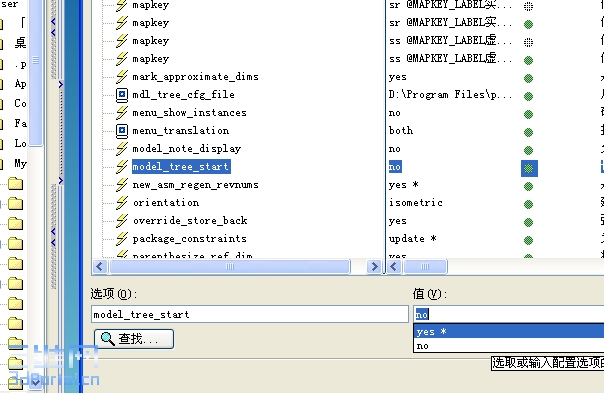The width and height of the screenshot is (604, 395).
Task: Select the package_constraints option
Action: pos(190,239)
